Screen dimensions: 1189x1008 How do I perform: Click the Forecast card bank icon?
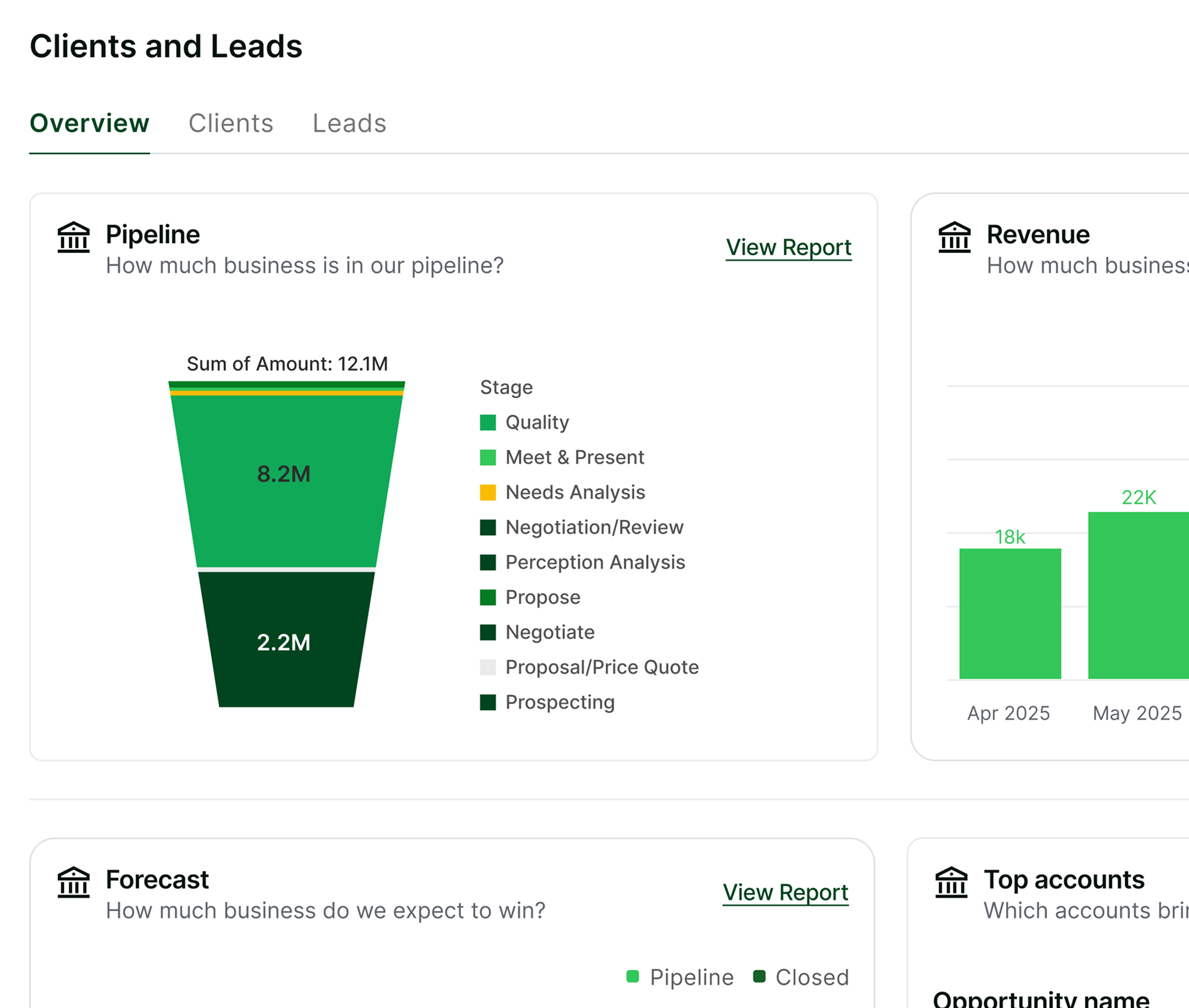[x=73, y=881]
